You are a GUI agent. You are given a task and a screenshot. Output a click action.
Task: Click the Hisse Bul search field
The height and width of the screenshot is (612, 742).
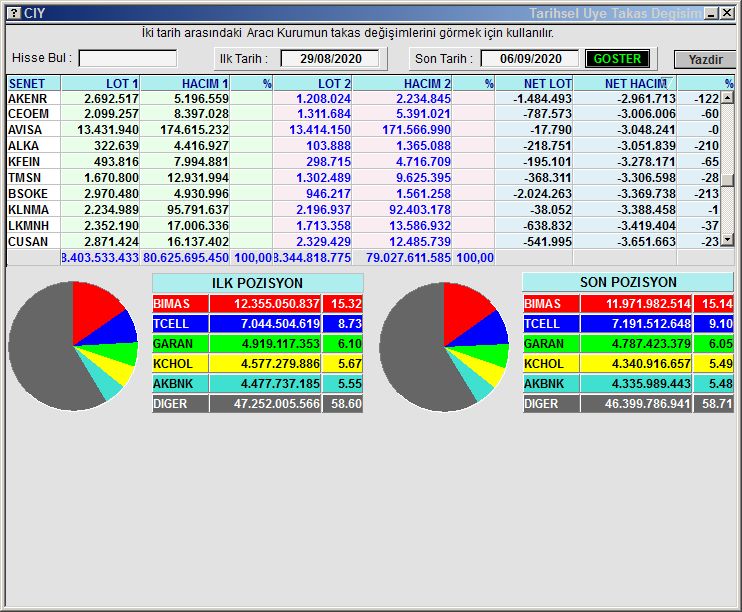coord(128,59)
